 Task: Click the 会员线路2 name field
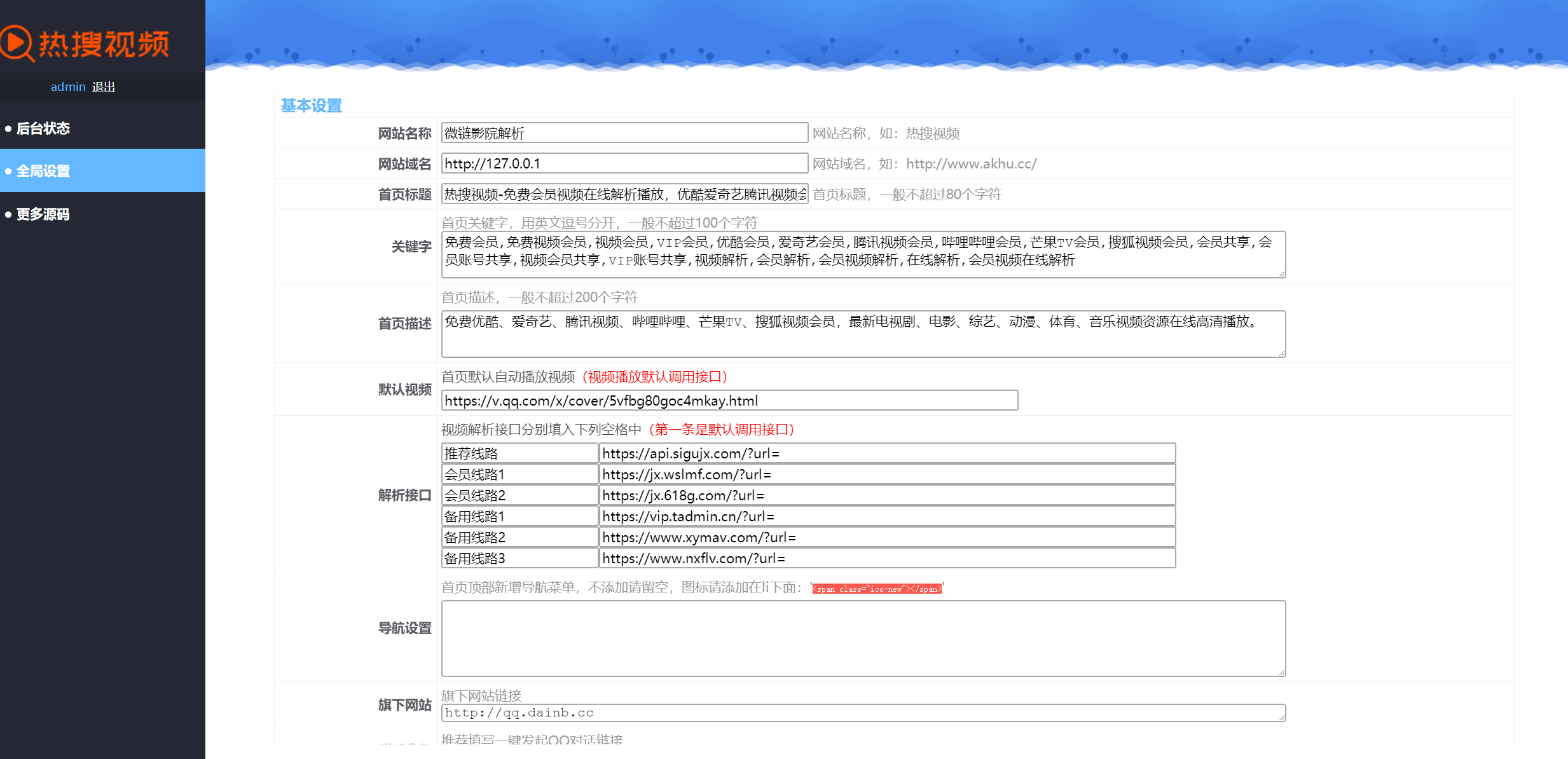[x=519, y=495]
